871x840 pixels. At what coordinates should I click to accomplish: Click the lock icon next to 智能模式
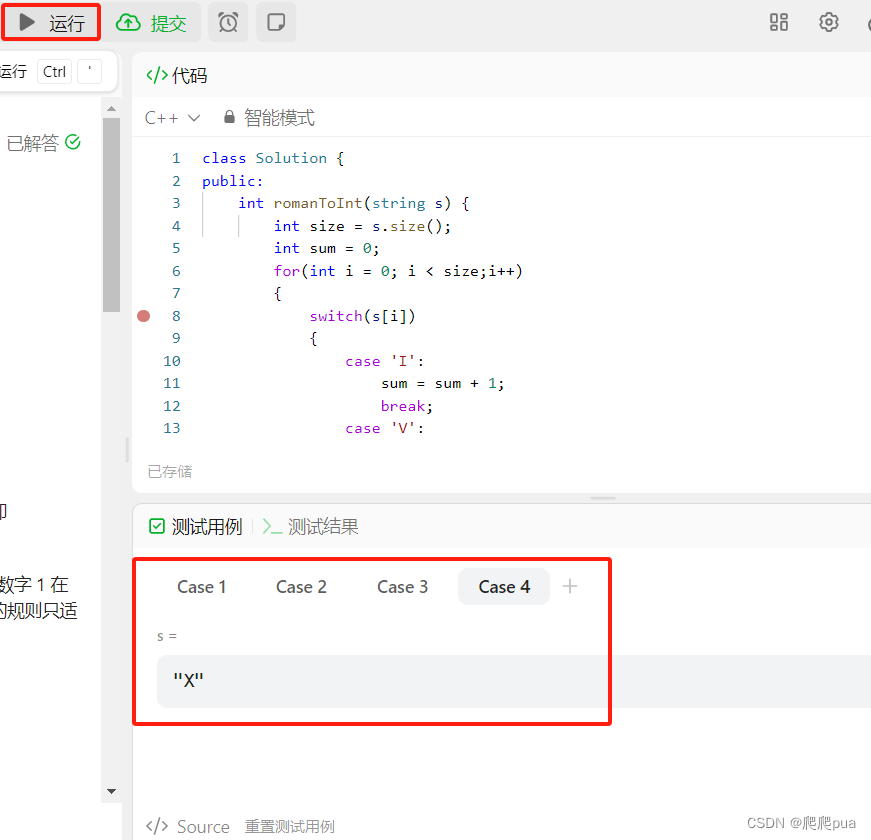point(232,117)
